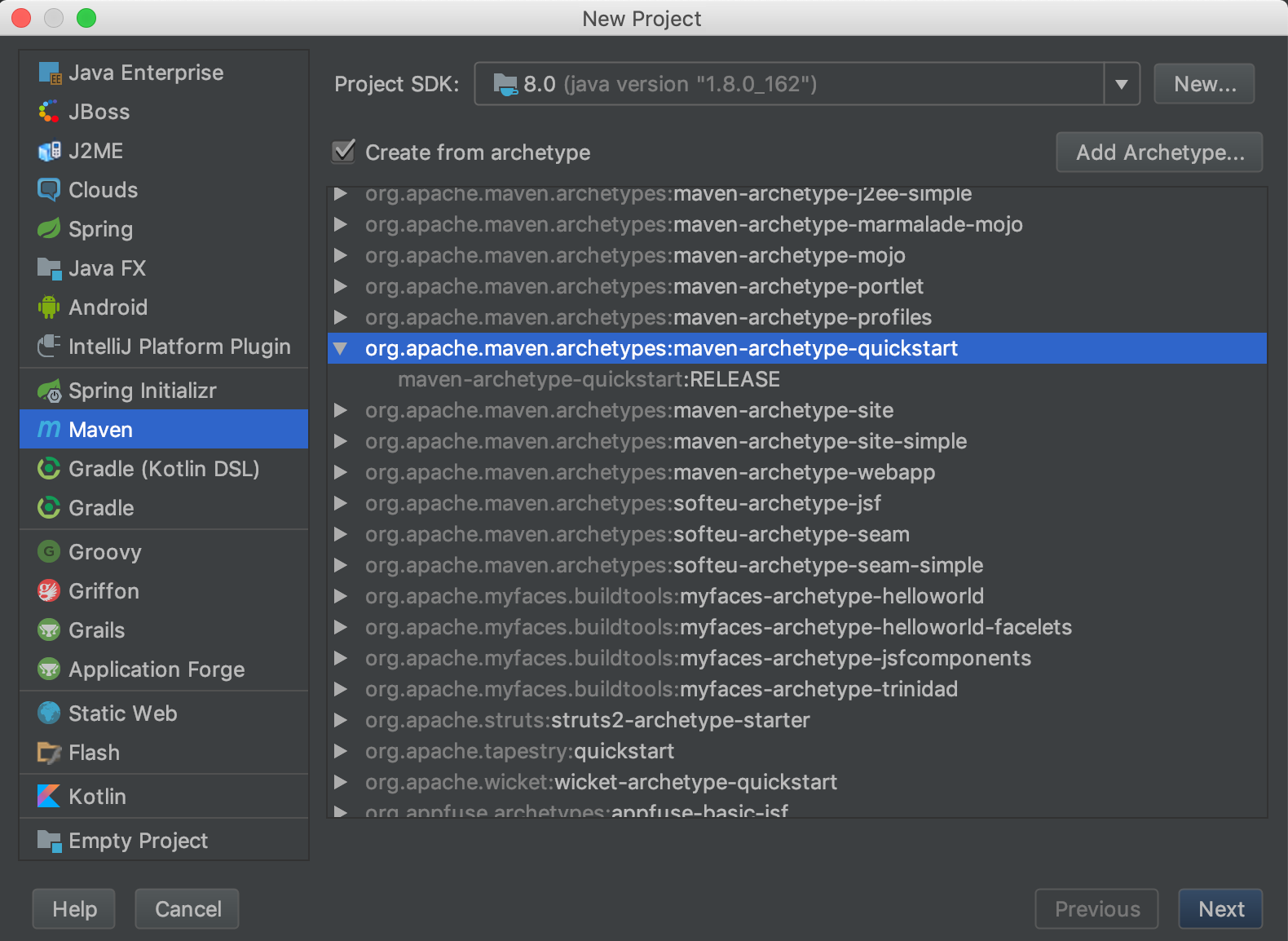Select maven-archetype-quickstart:RELEASE version
This screenshot has height=941, width=1288.
point(589,380)
